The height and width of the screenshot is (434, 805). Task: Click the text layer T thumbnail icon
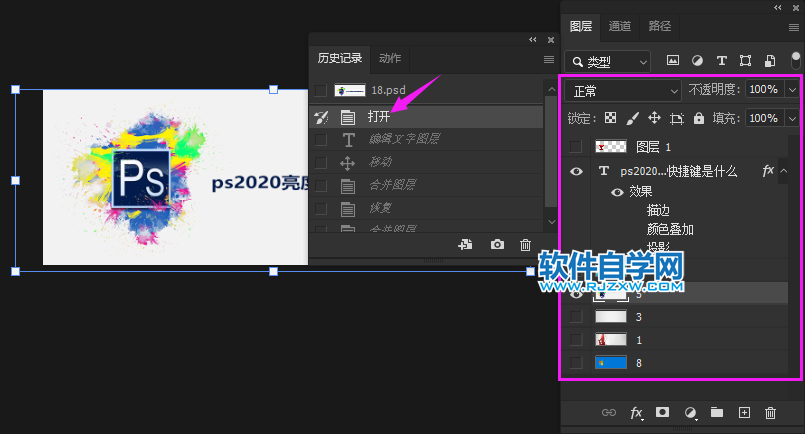point(604,171)
